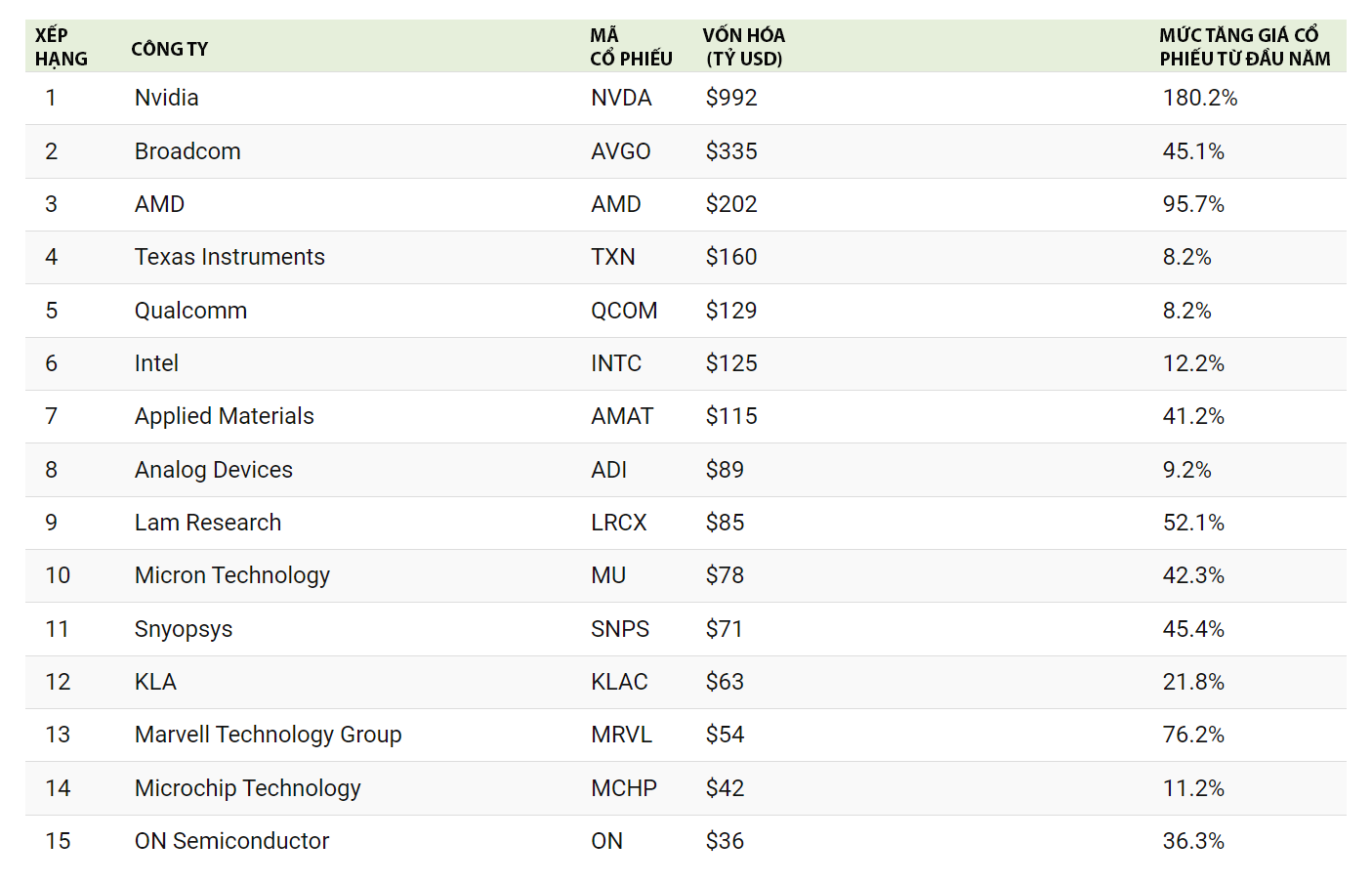Image resolution: width=1372 pixels, height=884 pixels.
Task: Select the QCOM ticker cell
Action: click(x=623, y=311)
